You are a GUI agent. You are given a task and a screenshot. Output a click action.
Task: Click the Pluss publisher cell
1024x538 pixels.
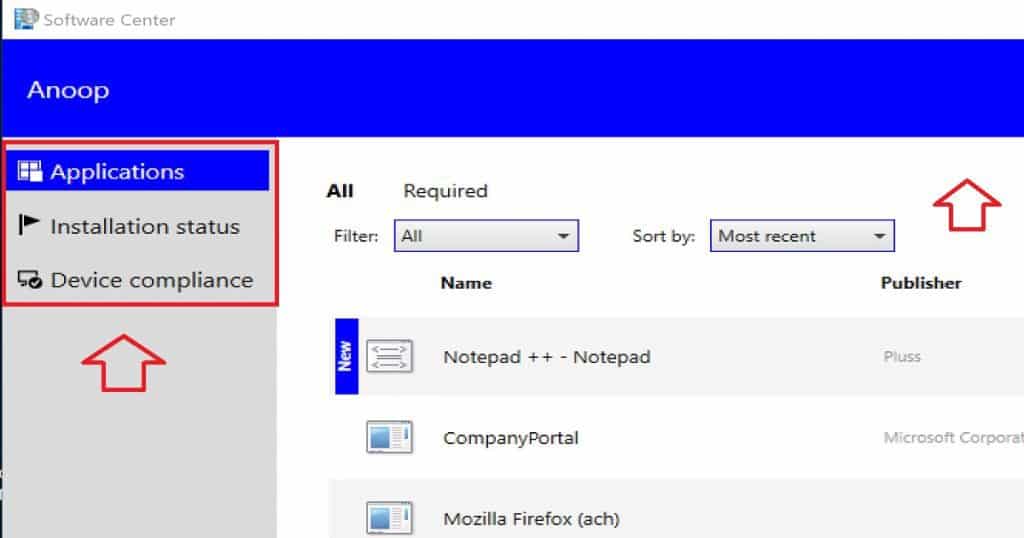902,356
